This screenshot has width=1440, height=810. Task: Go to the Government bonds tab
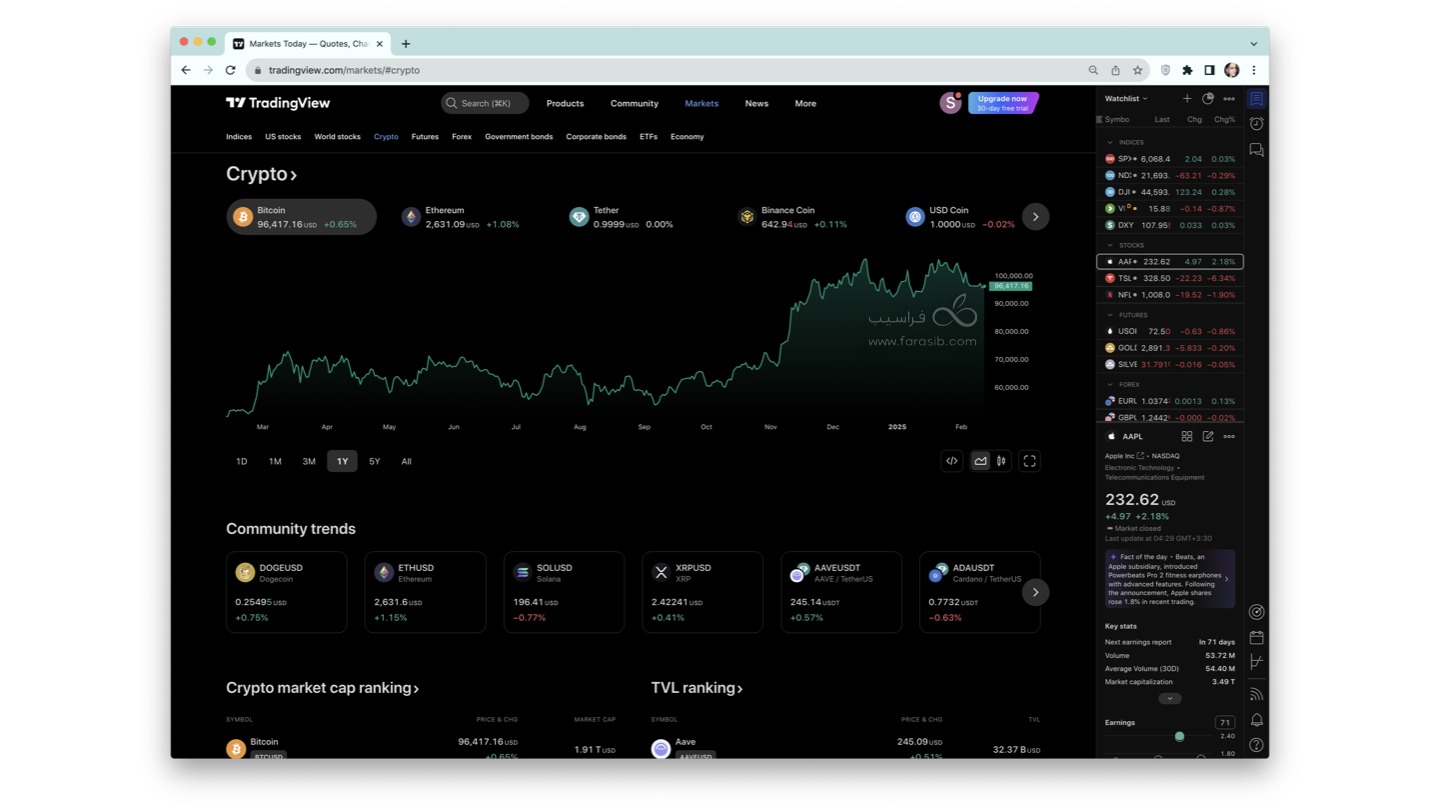[519, 137]
